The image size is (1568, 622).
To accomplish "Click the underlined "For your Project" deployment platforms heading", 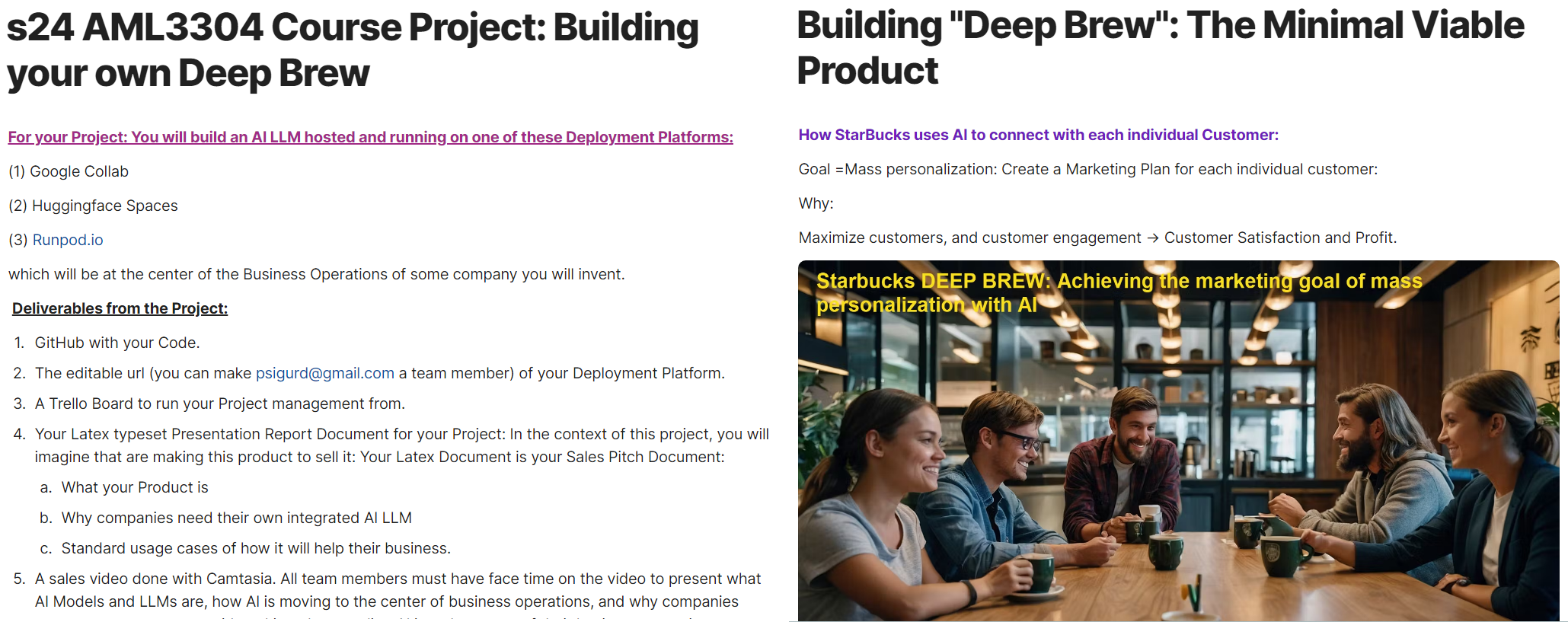I will (371, 137).
